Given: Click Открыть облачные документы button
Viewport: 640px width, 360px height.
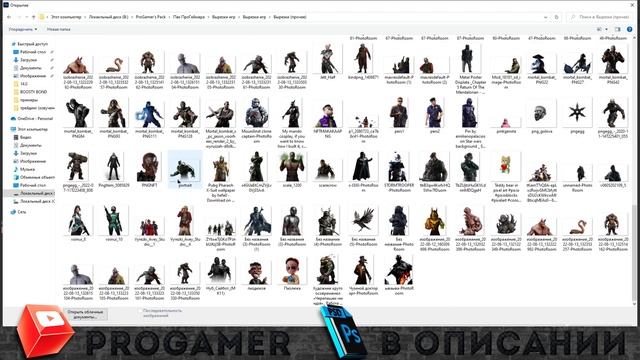Looking at the screenshot, I should pos(85,314).
